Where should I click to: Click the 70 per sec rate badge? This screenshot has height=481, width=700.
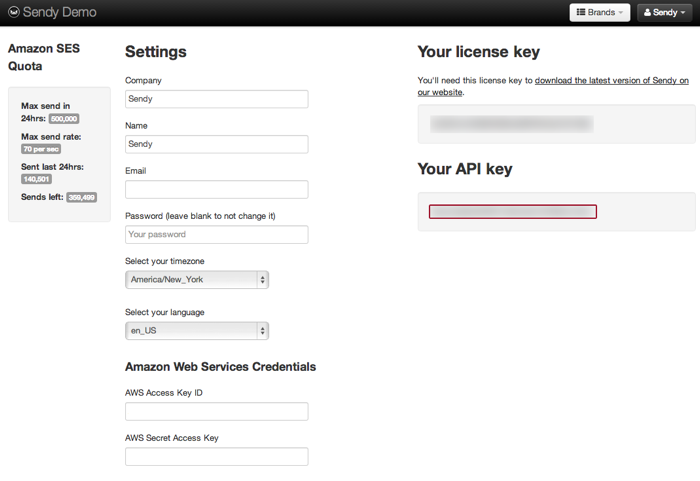click(x=41, y=148)
